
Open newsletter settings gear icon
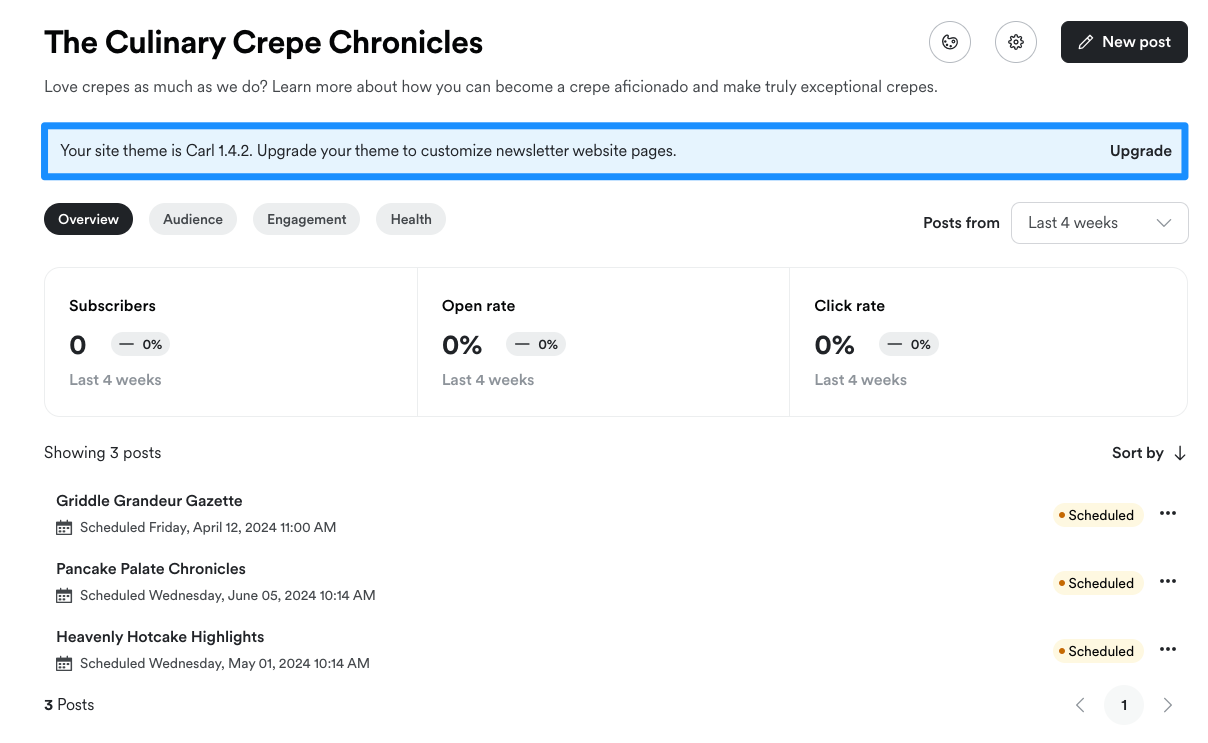1016,42
